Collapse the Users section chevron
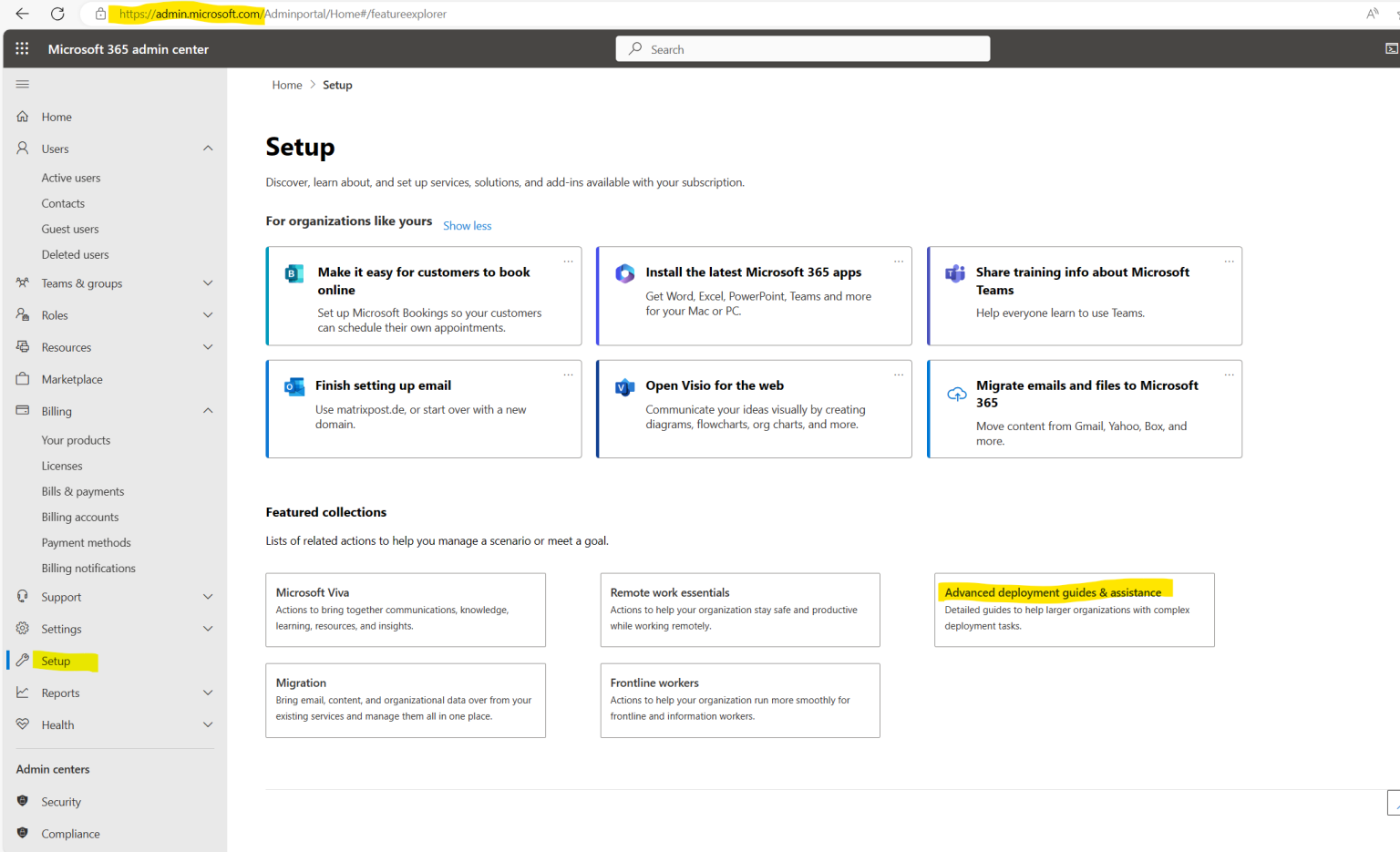Screen dimensions: 1400x852 click(208, 149)
